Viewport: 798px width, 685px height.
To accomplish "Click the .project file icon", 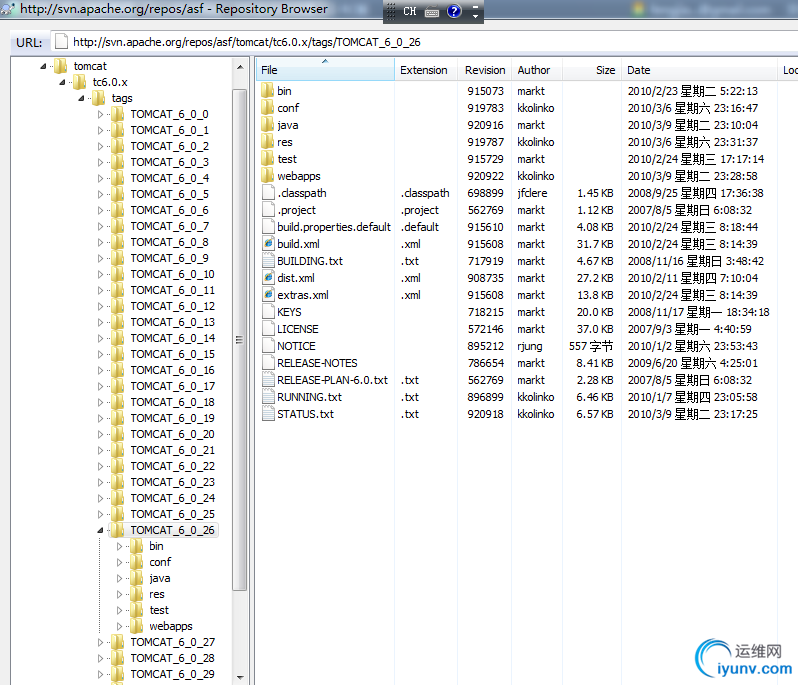I will pos(268,210).
